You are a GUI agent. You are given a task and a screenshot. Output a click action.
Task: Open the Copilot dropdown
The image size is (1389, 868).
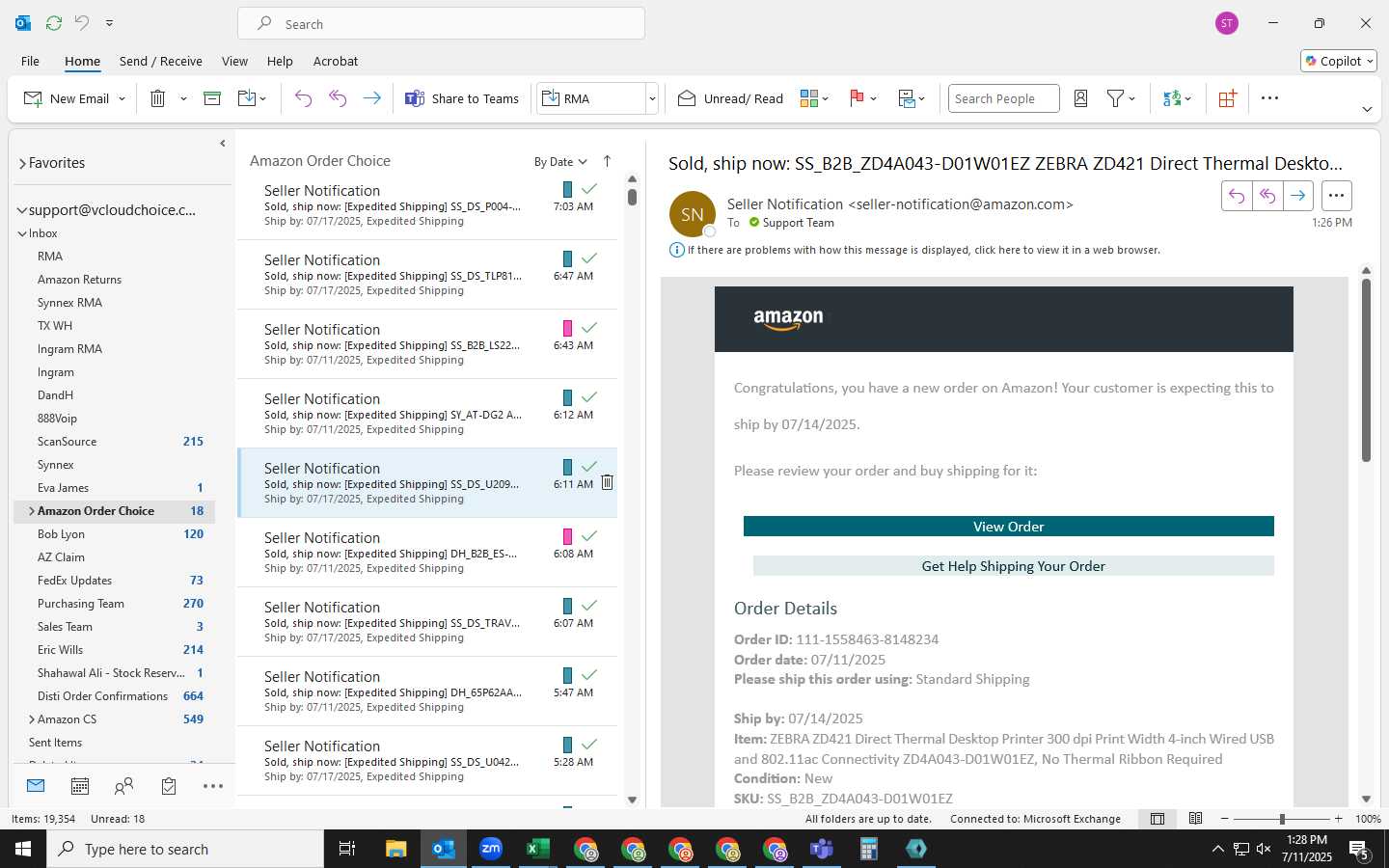point(1339,61)
